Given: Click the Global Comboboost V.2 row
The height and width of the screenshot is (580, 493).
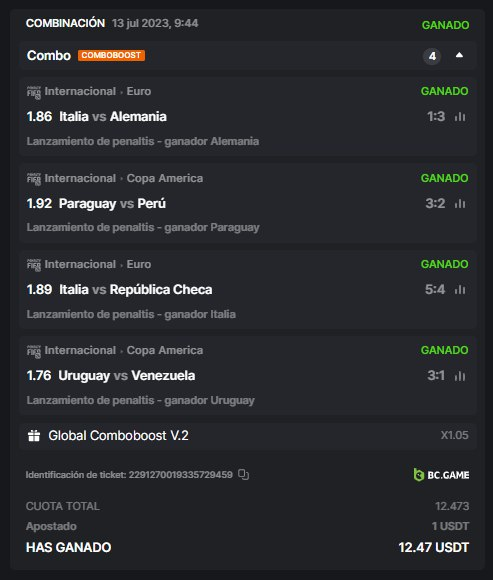Looking at the screenshot, I should 247,436.
